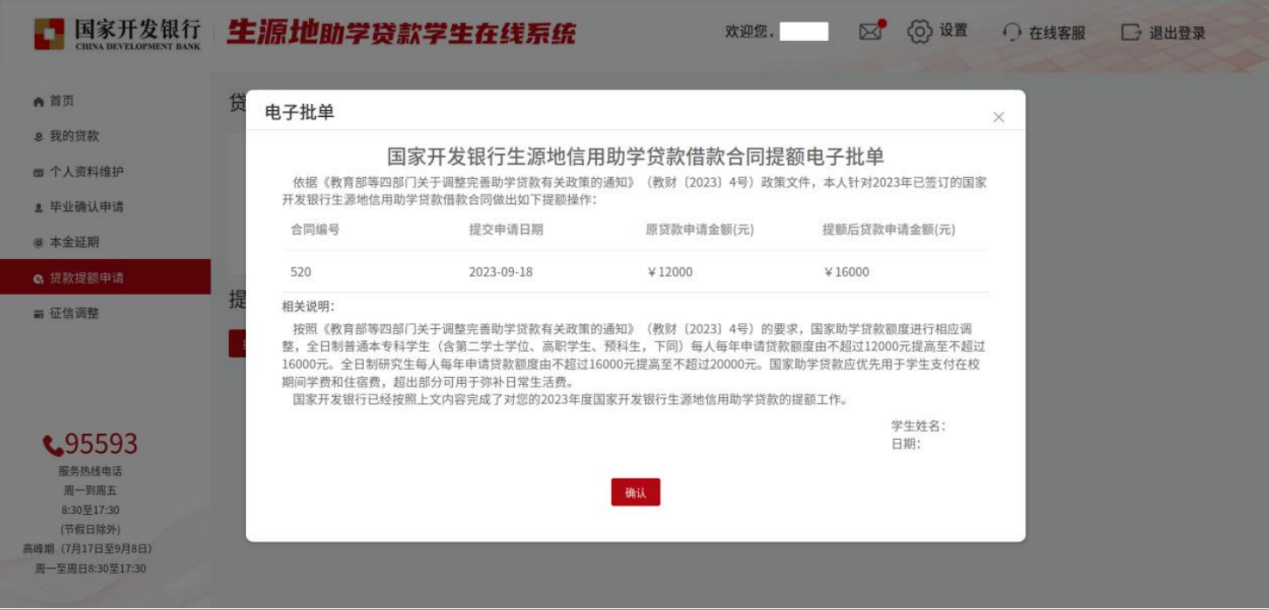
Task: Open 本金延期 sidebar item
Action: [x=74, y=242]
